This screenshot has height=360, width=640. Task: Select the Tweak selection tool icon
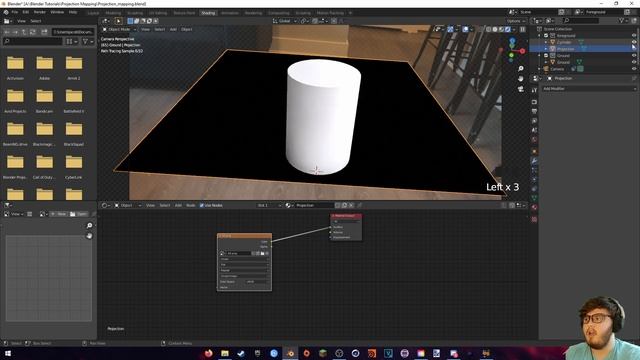pyautogui.click(x=118, y=21)
